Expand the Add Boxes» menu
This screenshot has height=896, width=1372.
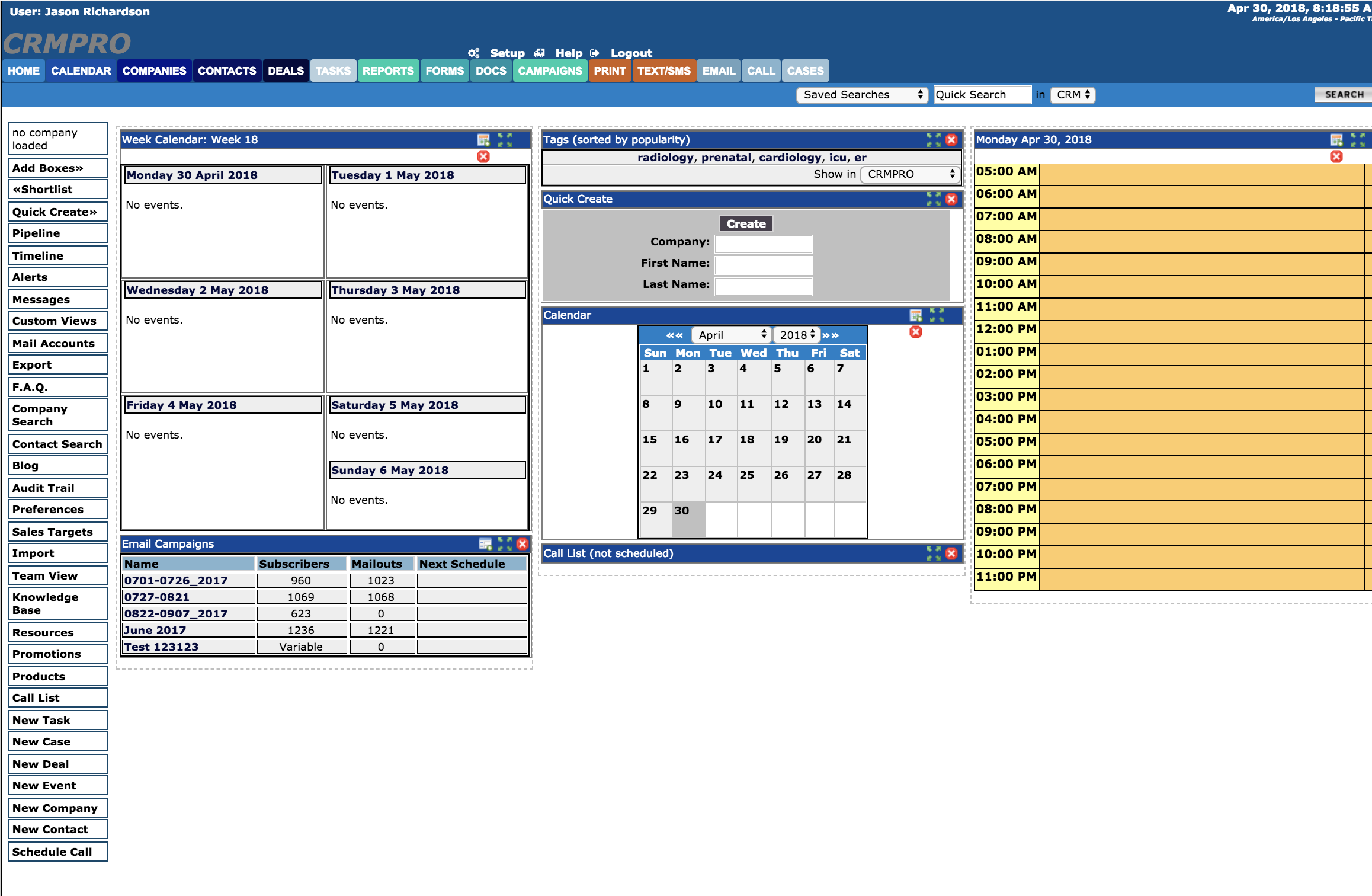(58, 168)
